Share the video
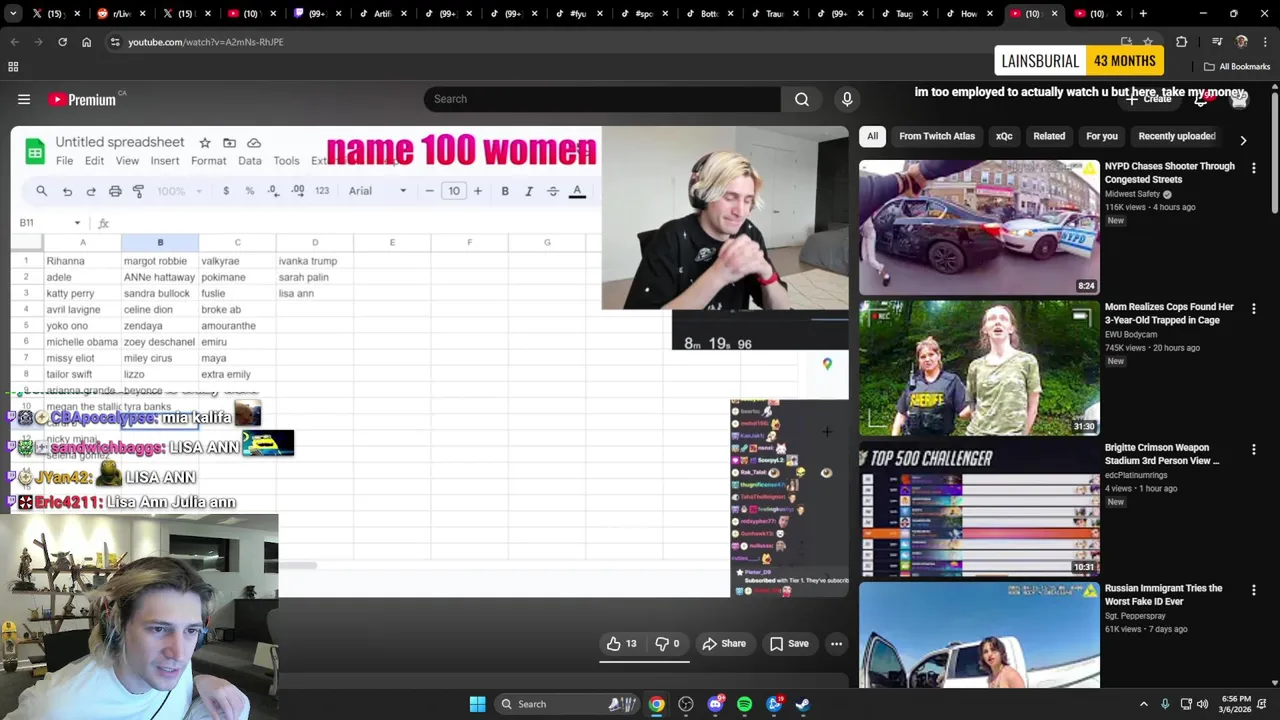Image resolution: width=1280 pixels, height=720 pixels. (724, 644)
